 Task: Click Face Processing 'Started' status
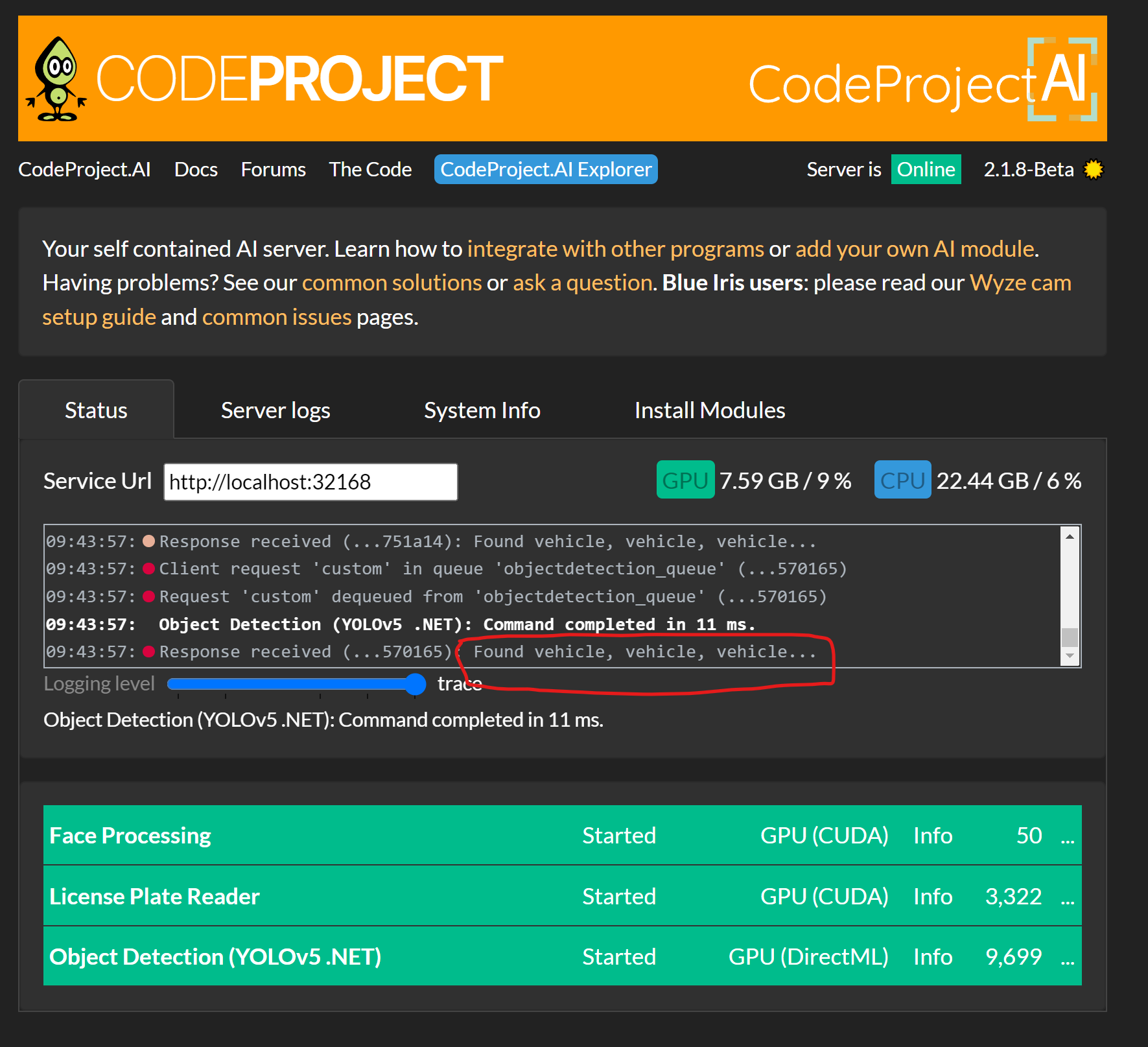(x=619, y=835)
